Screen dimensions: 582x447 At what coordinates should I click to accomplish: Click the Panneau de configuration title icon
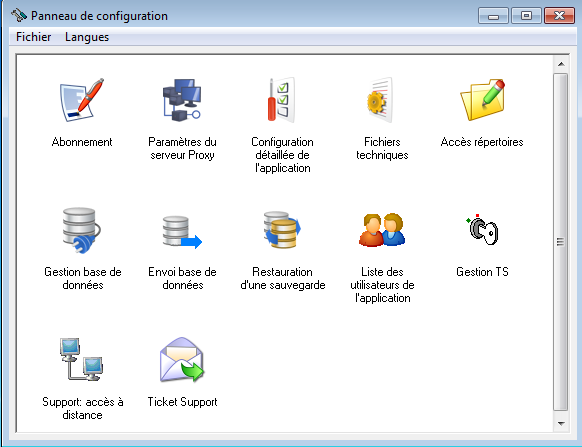[19, 15]
